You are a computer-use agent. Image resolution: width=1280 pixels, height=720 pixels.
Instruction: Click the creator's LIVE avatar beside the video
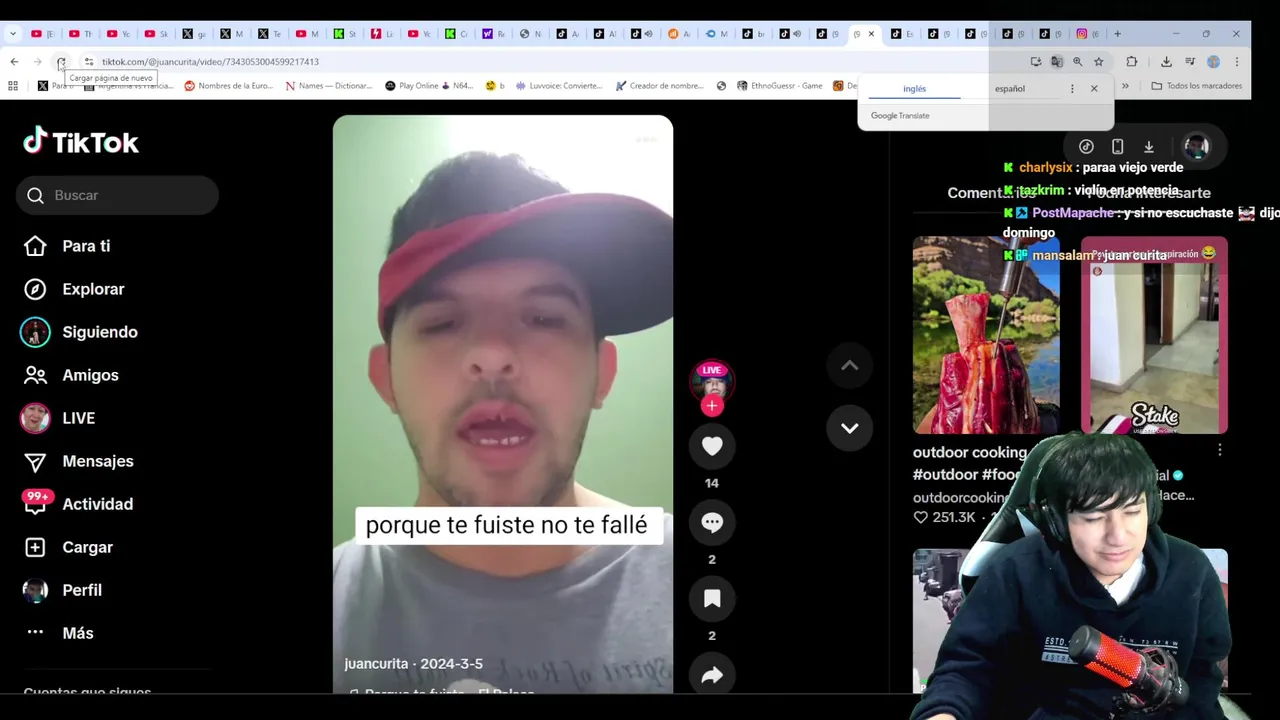pos(712,381)
